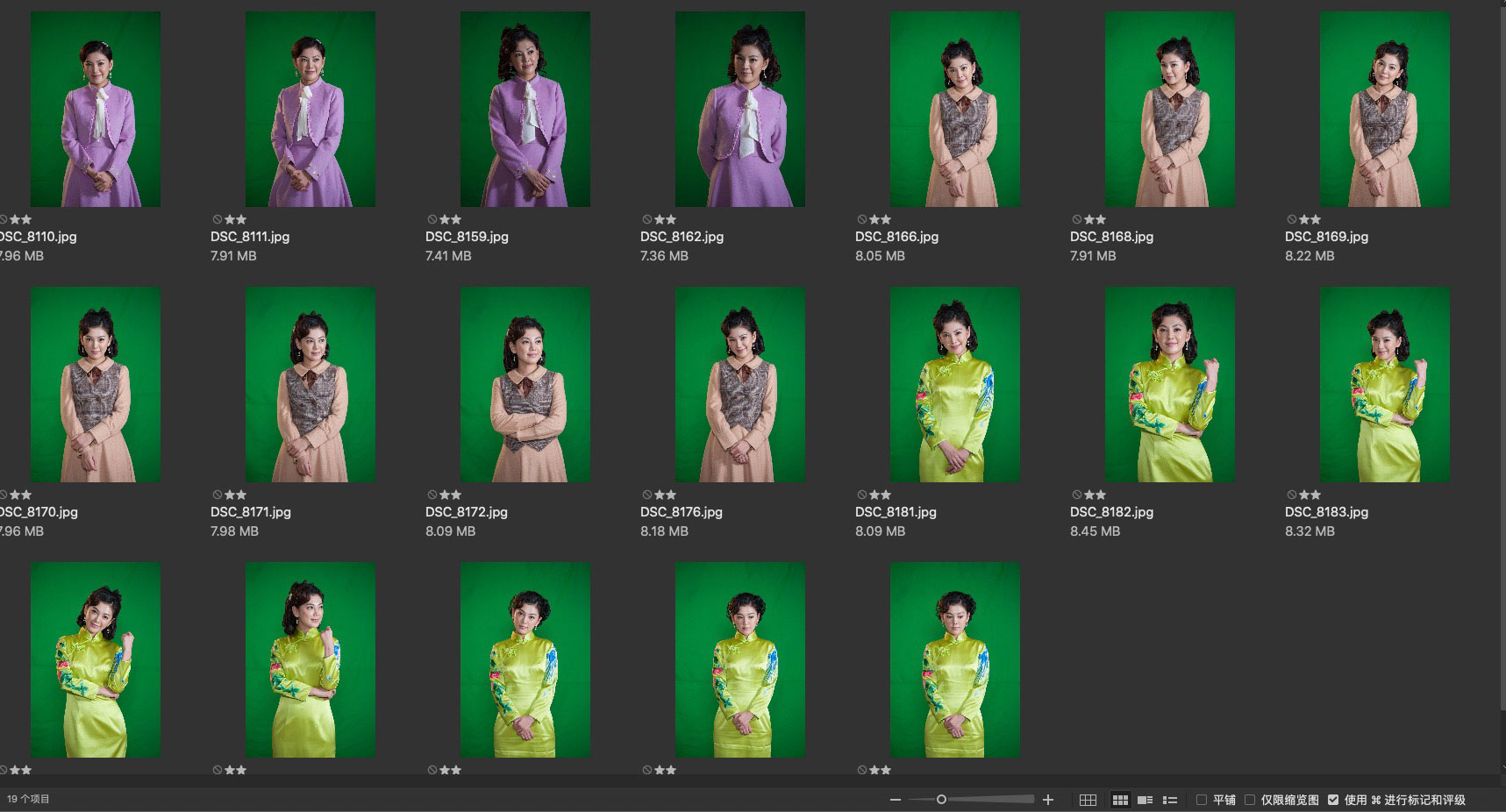
Task: Click the plus icon to enlarge thumbnails
Action: coord(1048,800)
